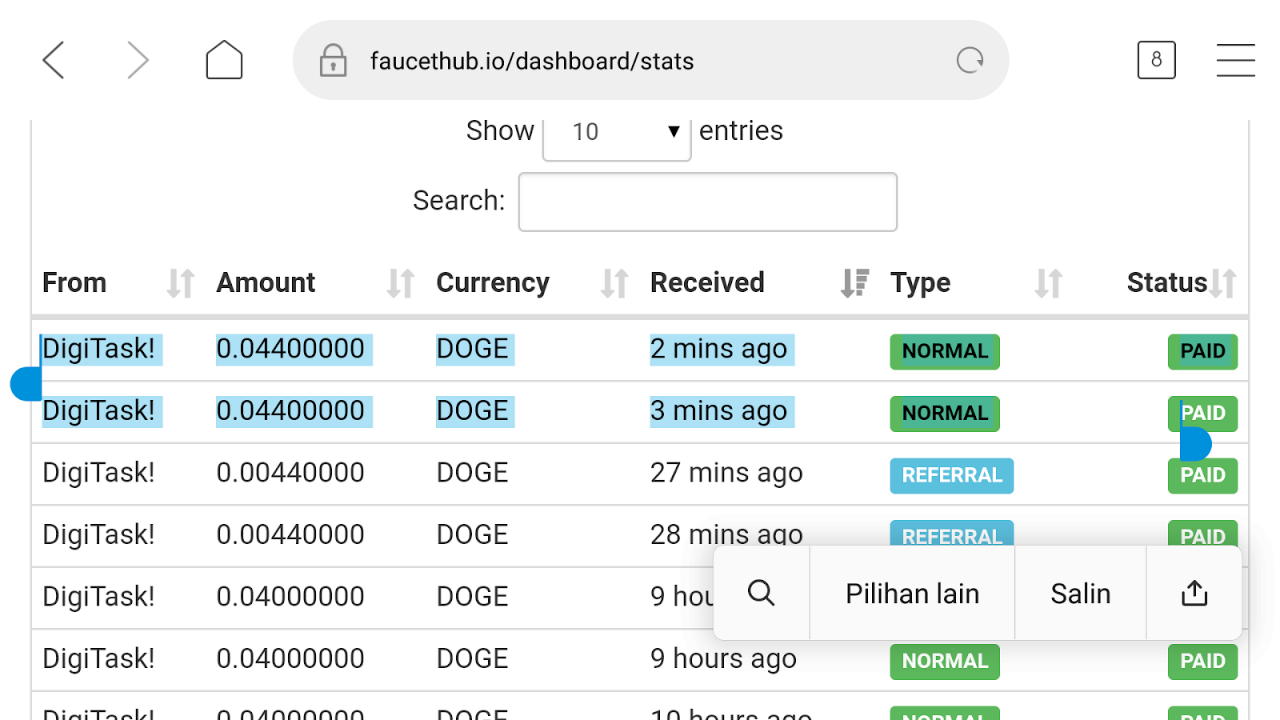Tap the search icon in selection popup
Screen dimensions: 1280x720
click(761, 593)
